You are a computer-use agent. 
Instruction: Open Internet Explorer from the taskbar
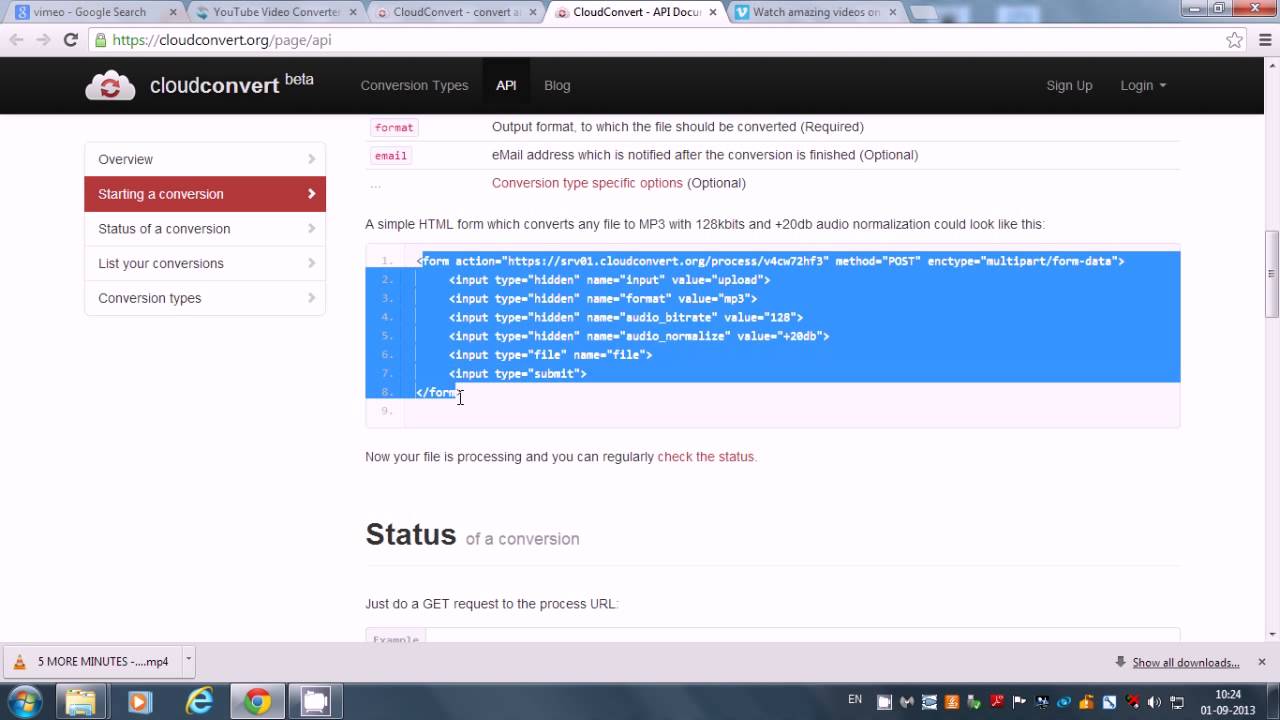tap(199, 702)
